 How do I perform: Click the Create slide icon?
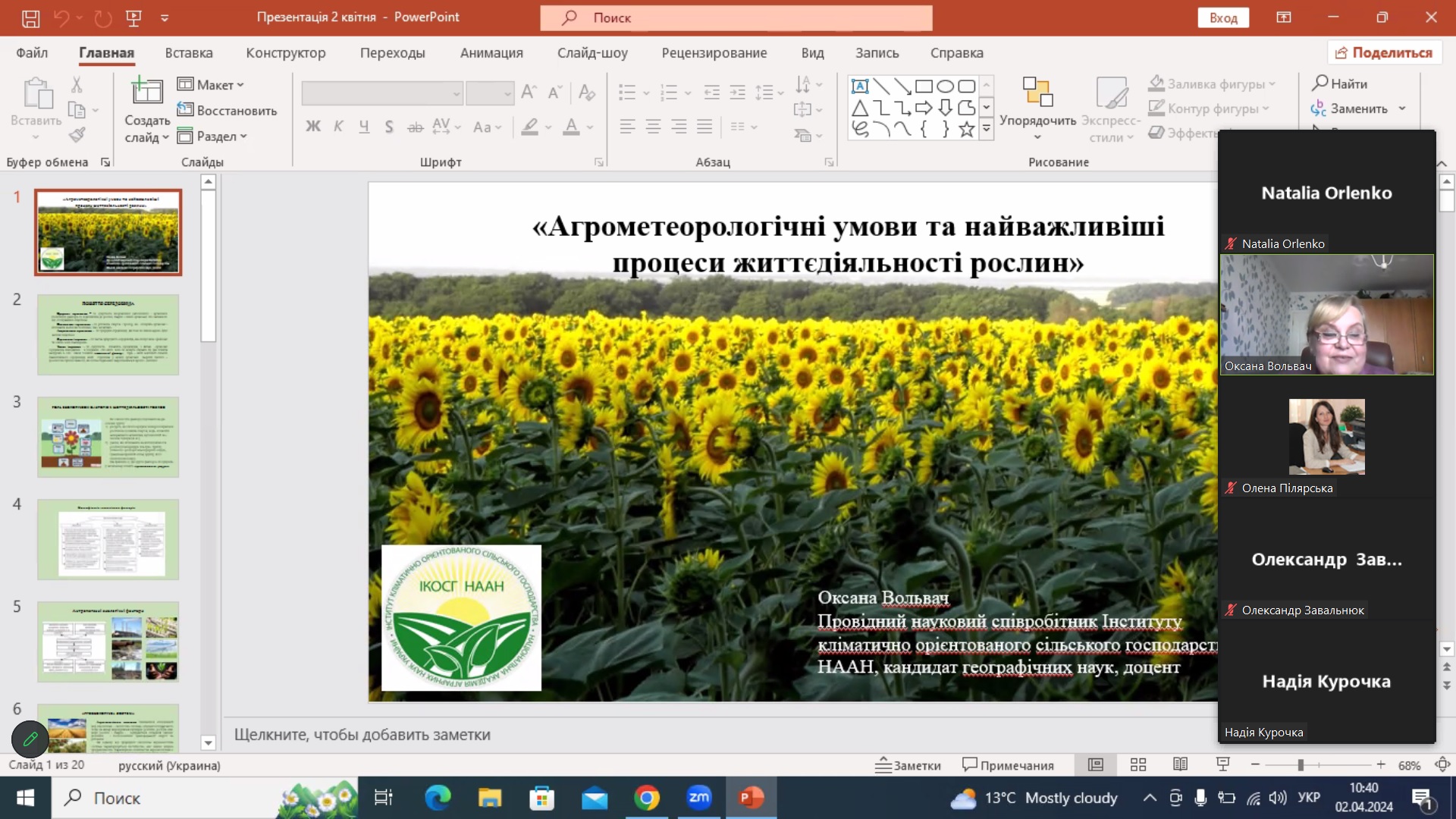[x=146, y=93]
